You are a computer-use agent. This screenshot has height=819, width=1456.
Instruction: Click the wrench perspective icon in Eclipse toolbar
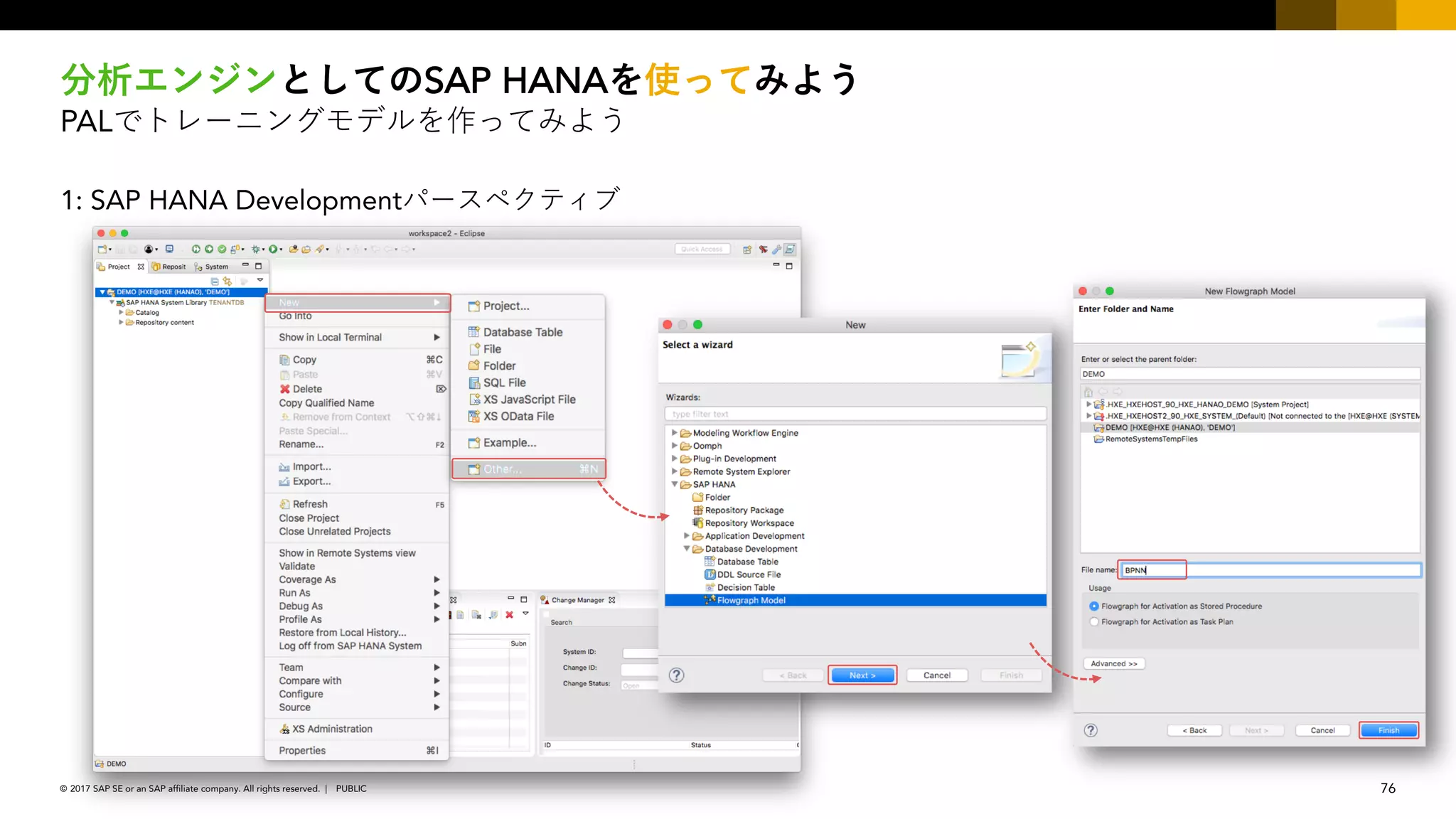click(x=777, y=250)
